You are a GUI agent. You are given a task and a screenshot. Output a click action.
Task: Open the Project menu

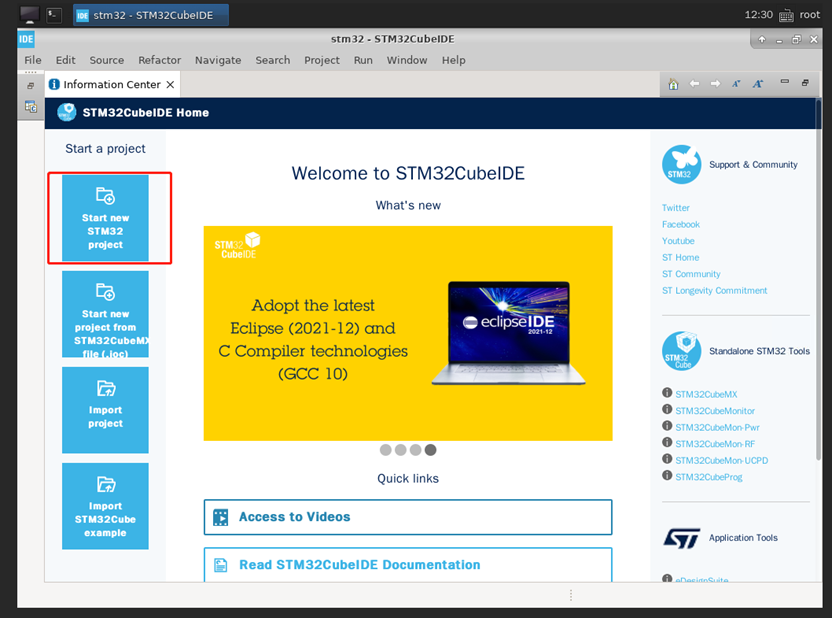(x=322, y=60)
